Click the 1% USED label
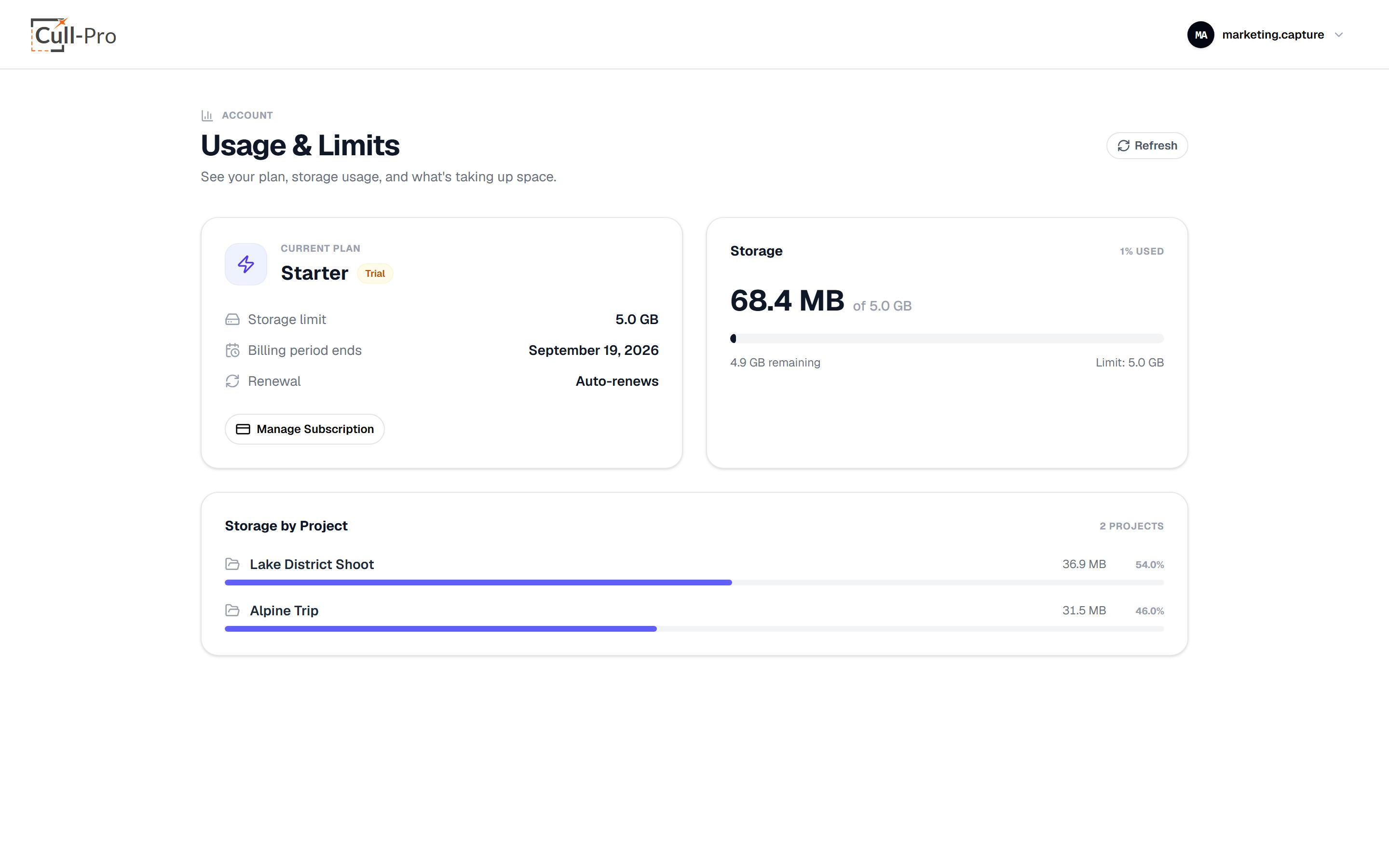This screenshot has height=868, width=1389. 1142,251
